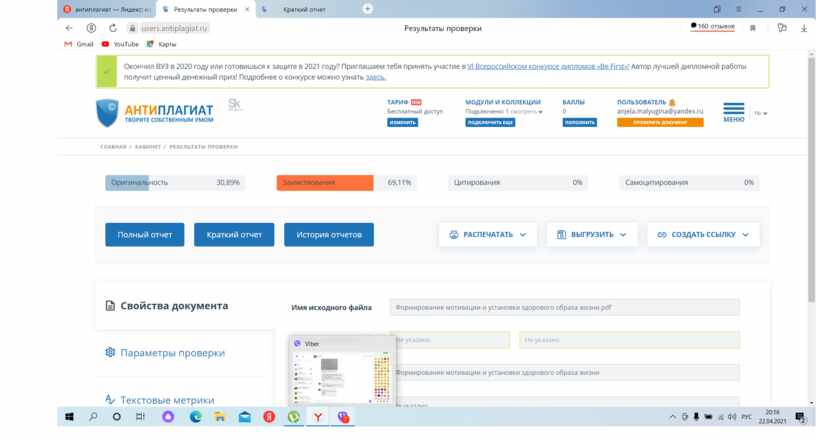Open the Gmail bookmark
The image size is (816, 438).
[x=79, y=44]
